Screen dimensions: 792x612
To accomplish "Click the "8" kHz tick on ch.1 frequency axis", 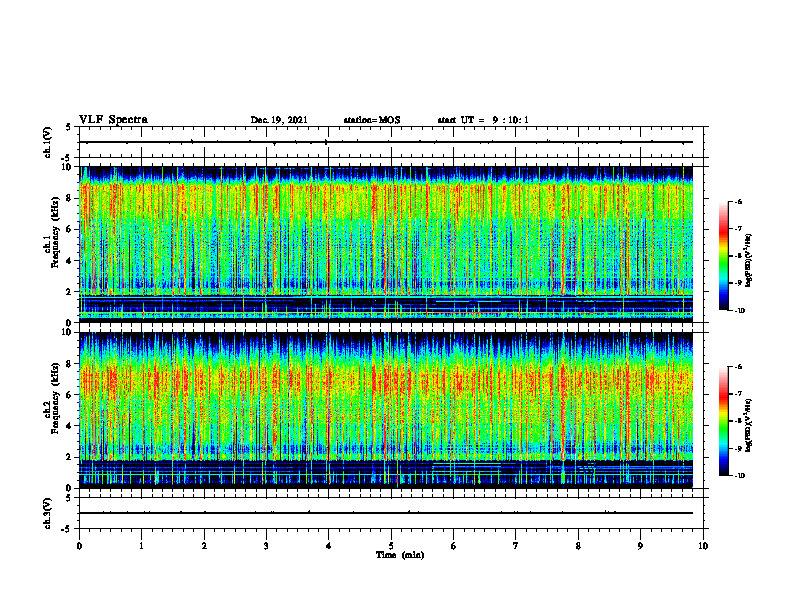I will pyautogui.click(x=70, y=198).
